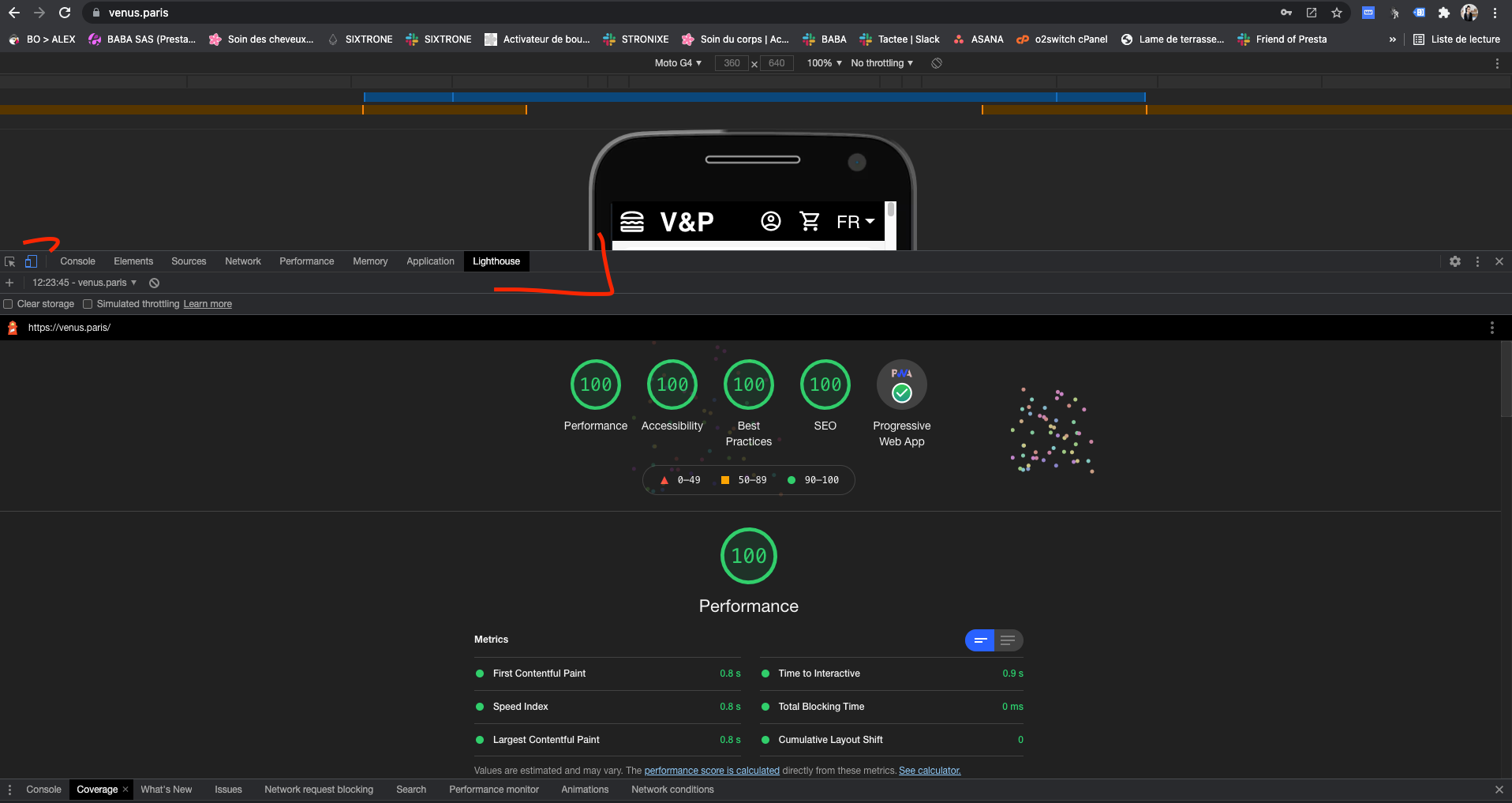Start a new Lighthouse audit with plus icon
This screenshot has height=803, width=1512.
coord(9,283)
